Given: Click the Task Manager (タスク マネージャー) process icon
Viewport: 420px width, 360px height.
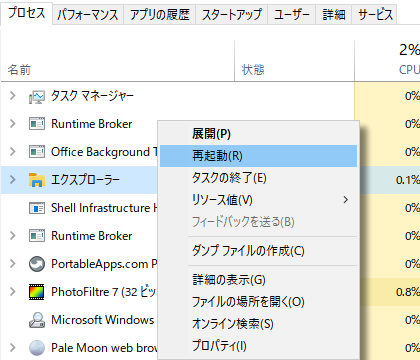Looking at the screenshot, I should [x=37, y=97].
